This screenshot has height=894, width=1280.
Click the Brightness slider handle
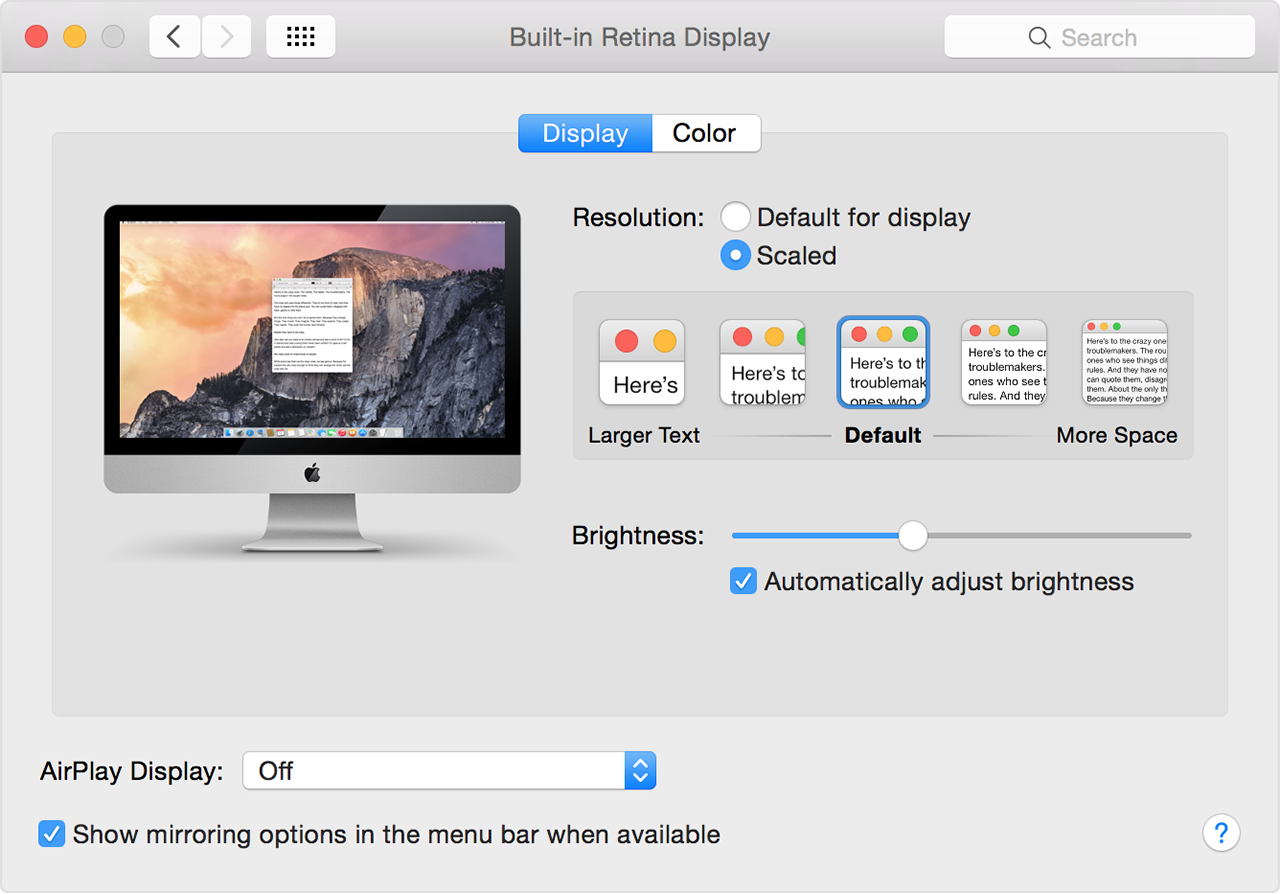pos(912,536)
